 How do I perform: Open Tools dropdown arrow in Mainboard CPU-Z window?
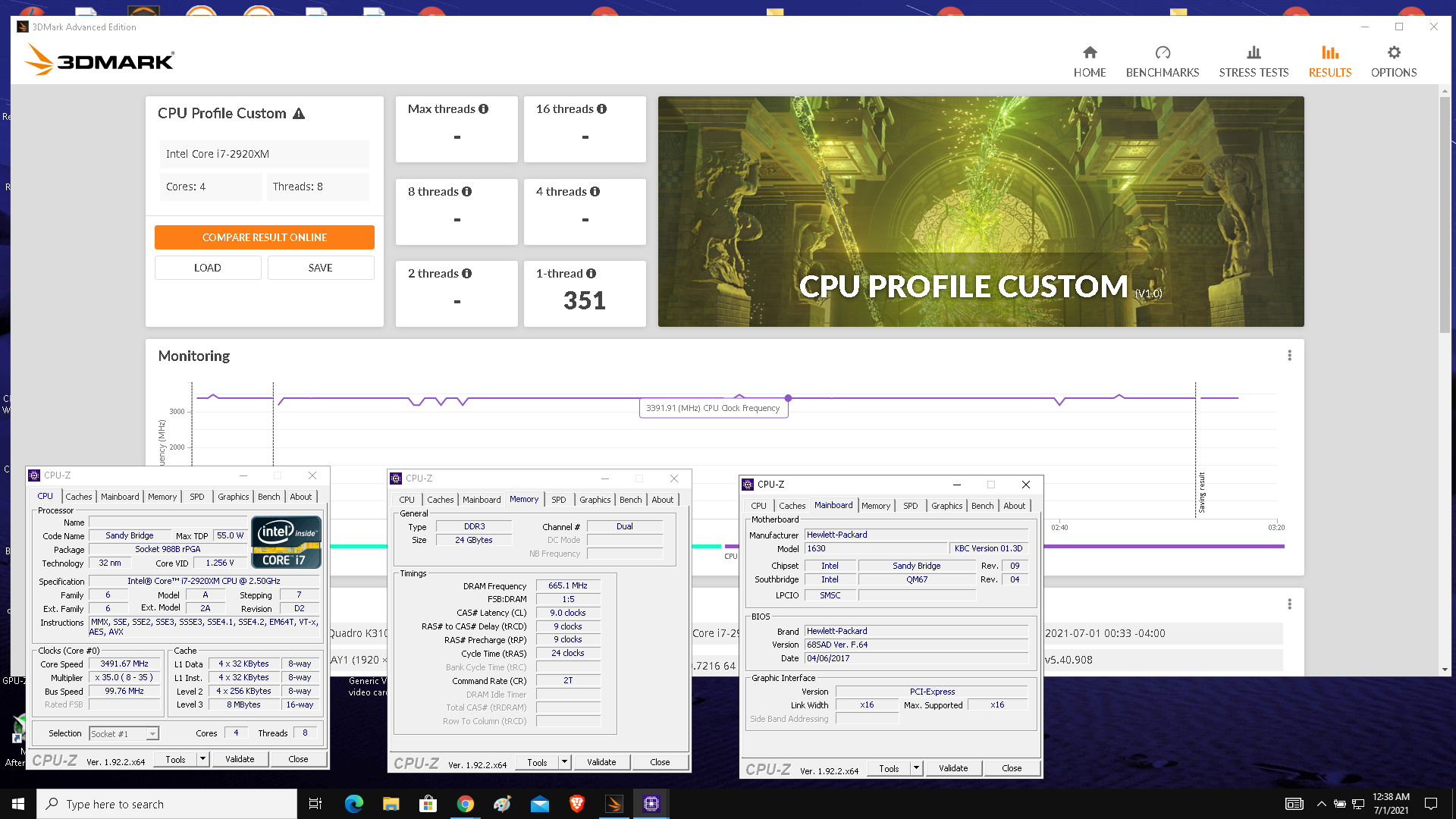pyautogui.click(x=916, y=768)
